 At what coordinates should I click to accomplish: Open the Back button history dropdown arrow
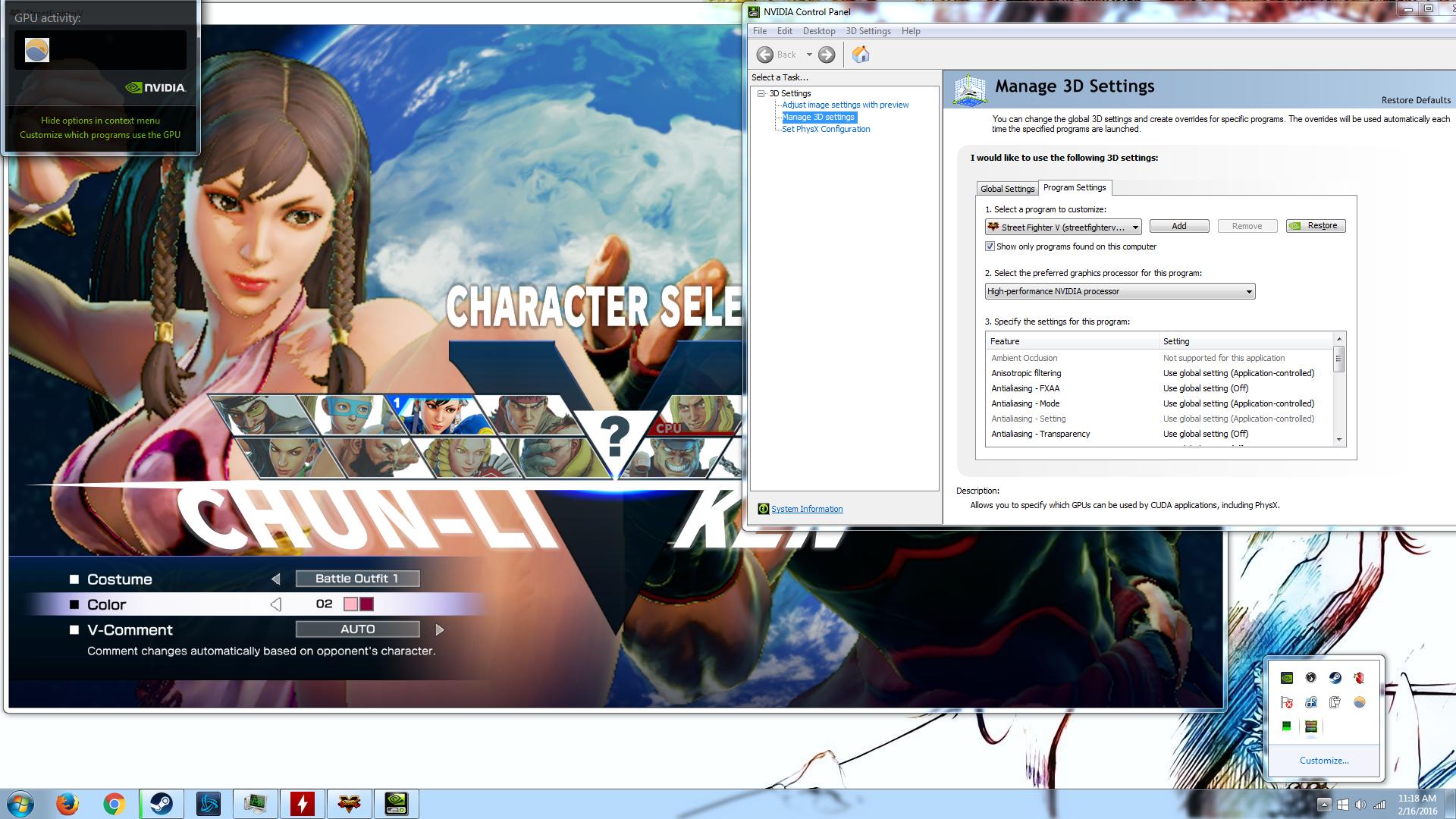[x=809, y=55]
